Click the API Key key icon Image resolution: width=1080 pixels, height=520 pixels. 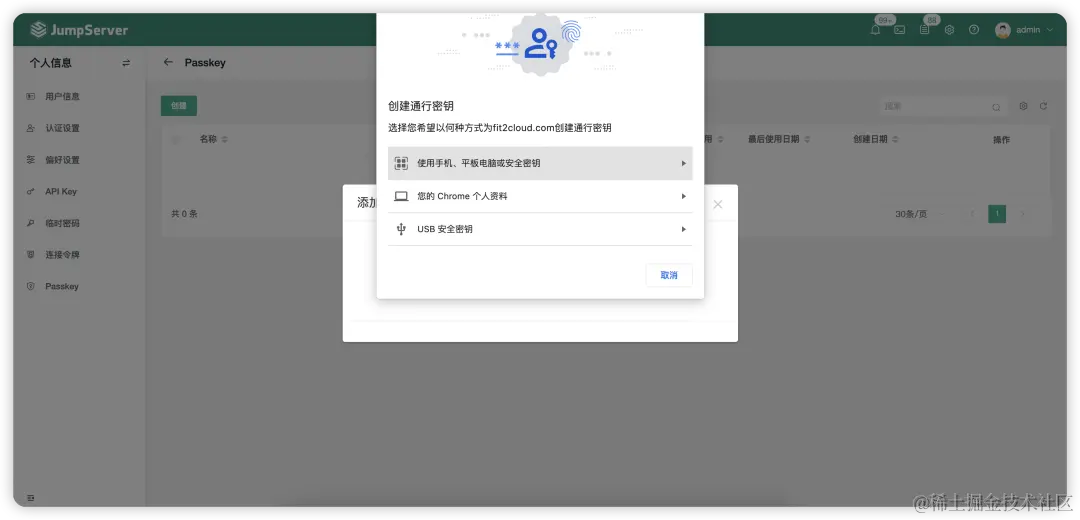[x=30, y=191]
